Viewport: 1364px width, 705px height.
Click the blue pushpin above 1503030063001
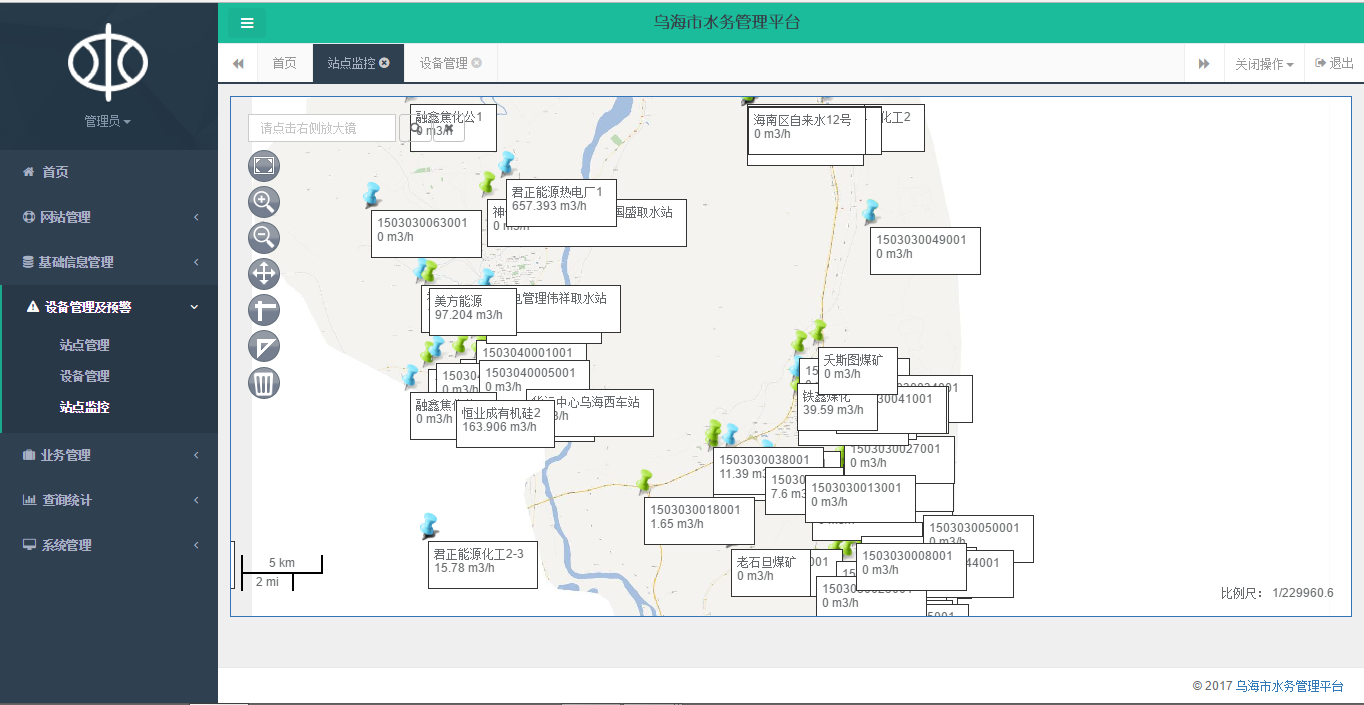tap(373, 194)
